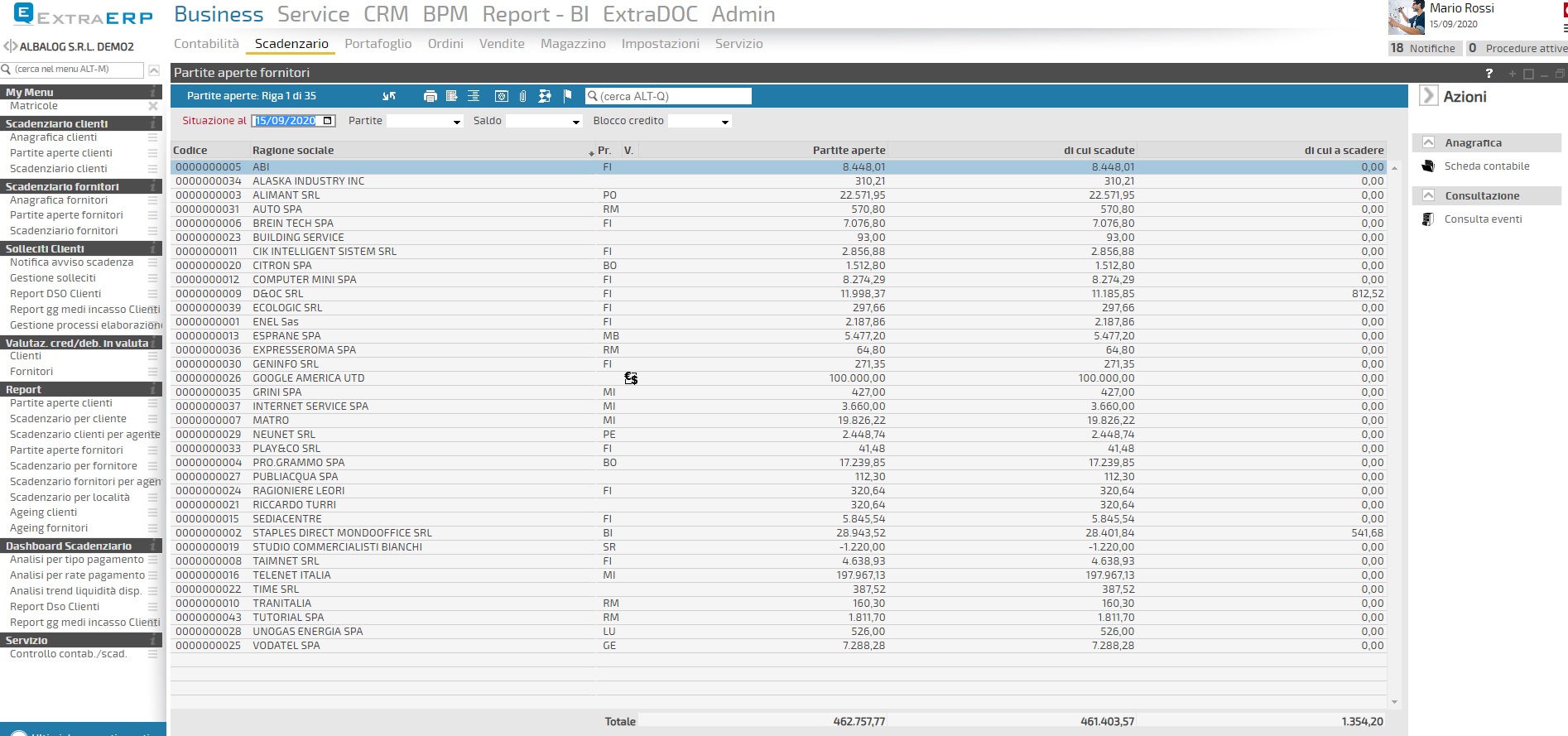
Task: Select the D&OC SRL row
Action: click(x=778, y=294)
